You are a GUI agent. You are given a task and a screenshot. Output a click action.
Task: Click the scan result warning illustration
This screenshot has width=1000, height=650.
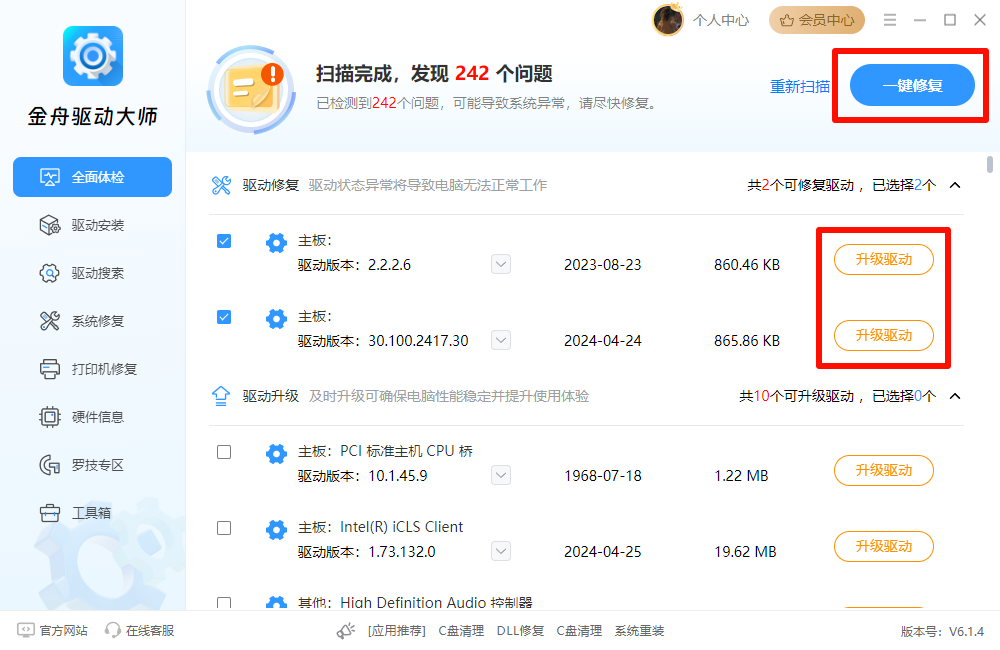251,89
